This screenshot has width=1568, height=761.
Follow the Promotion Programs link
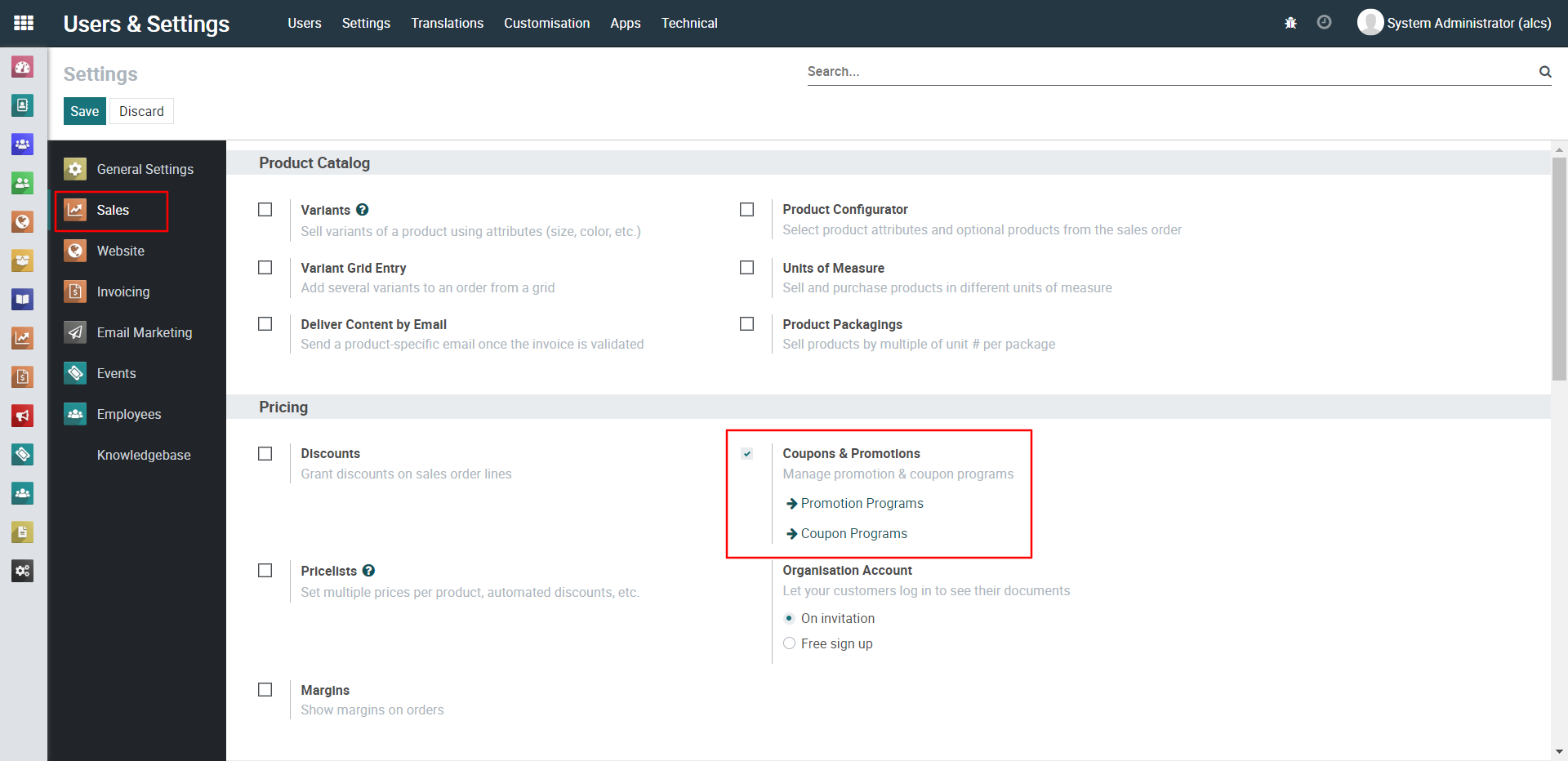click(x=862, y=504)
